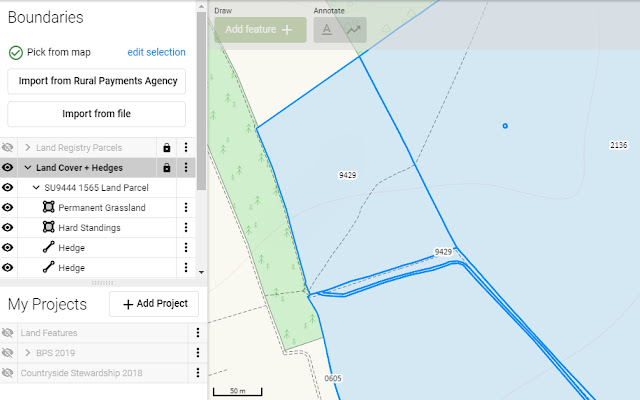The height and width of the screenshot is (400, 640).
Task: Click the lock icon on Land Cover + Hedges
Action: click(167, 167)
